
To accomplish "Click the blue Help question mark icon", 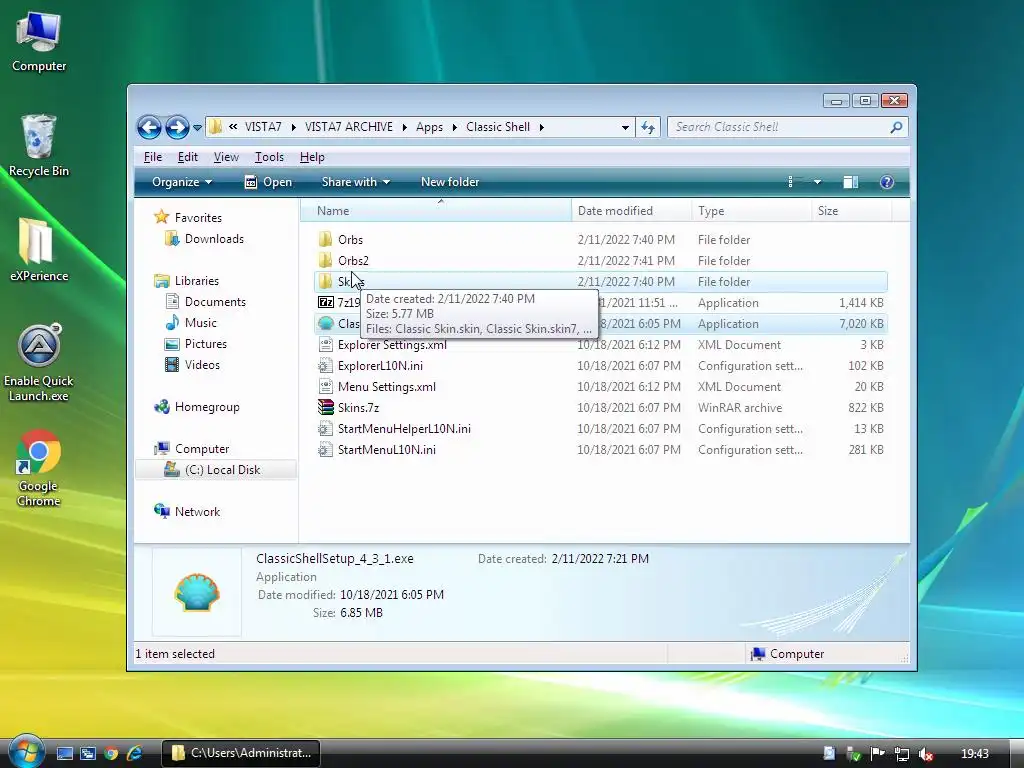I will (886, 182).
